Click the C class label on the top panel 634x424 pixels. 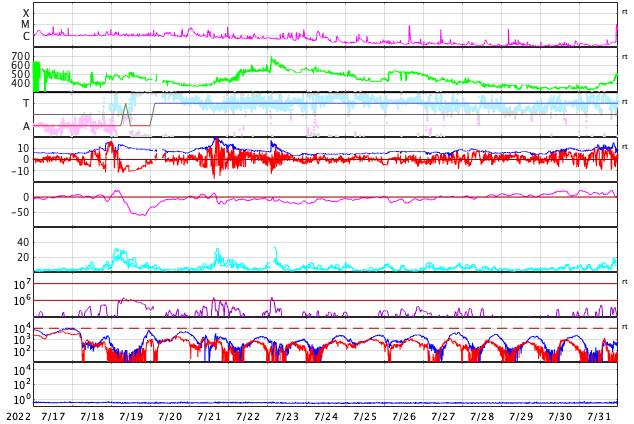point(26,36)
